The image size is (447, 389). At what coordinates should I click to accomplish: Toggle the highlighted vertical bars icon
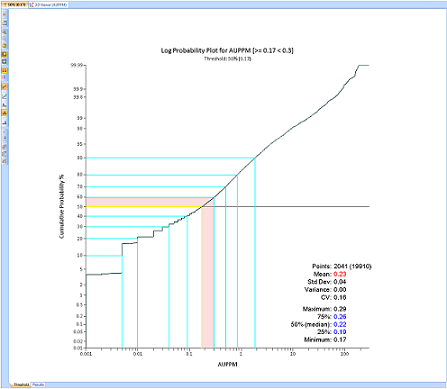pos(4,70)
